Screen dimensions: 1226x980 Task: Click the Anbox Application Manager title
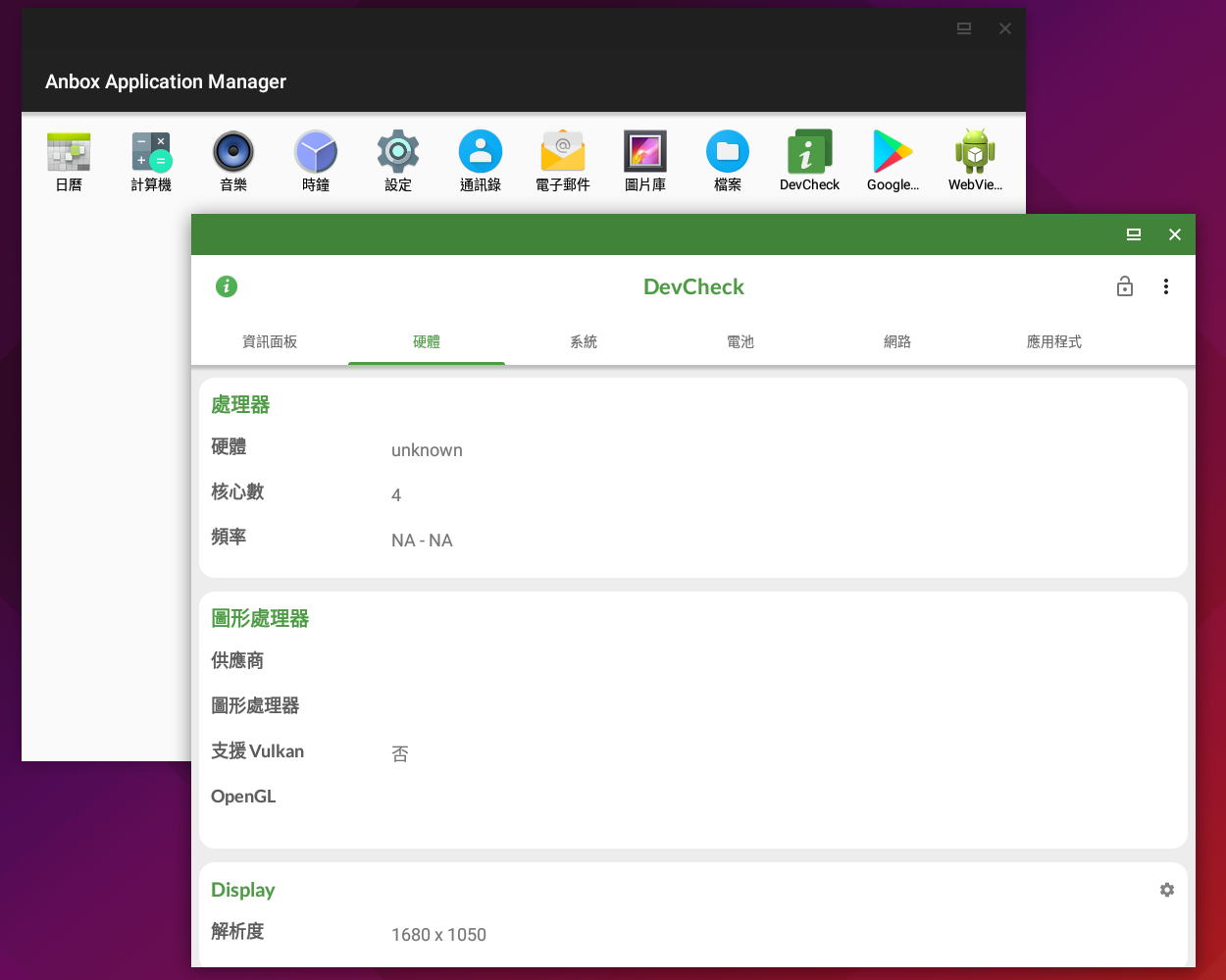click(x=166, y=81)
